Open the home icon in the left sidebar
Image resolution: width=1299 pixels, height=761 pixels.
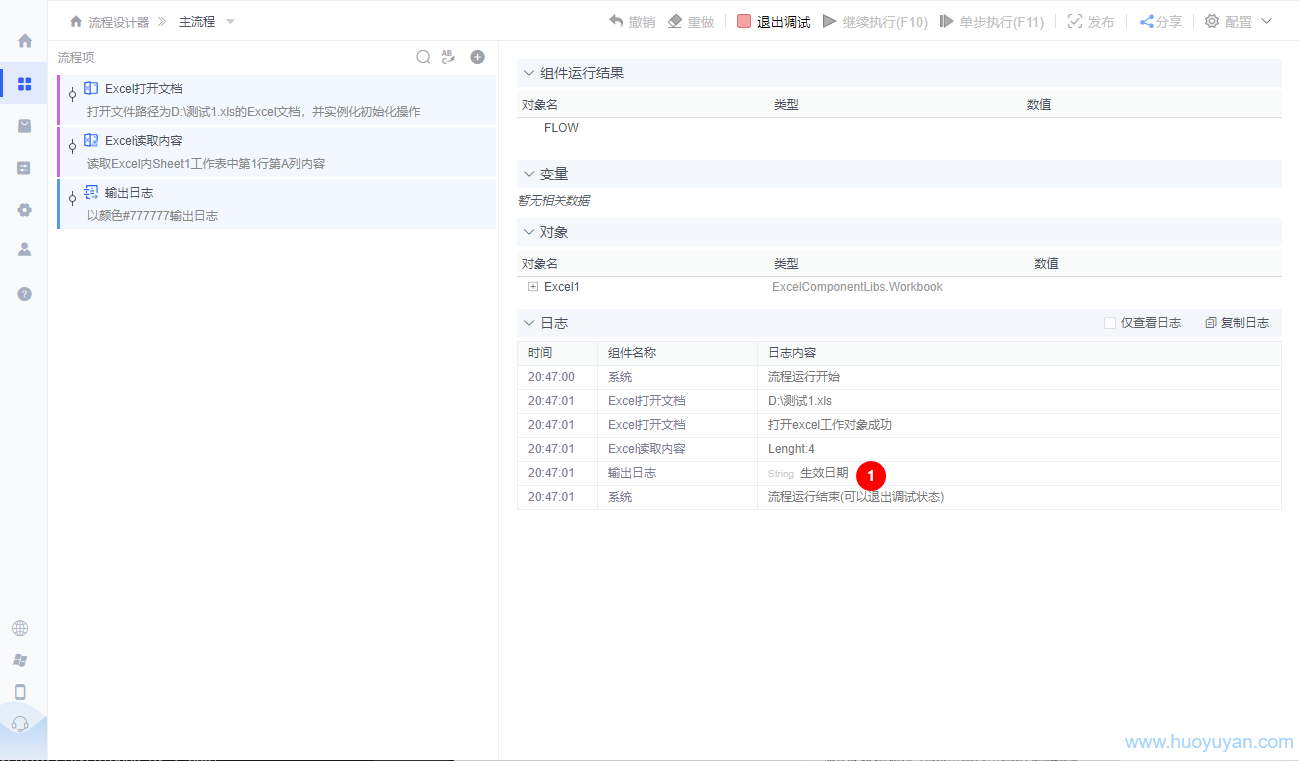tap(22, 41)
